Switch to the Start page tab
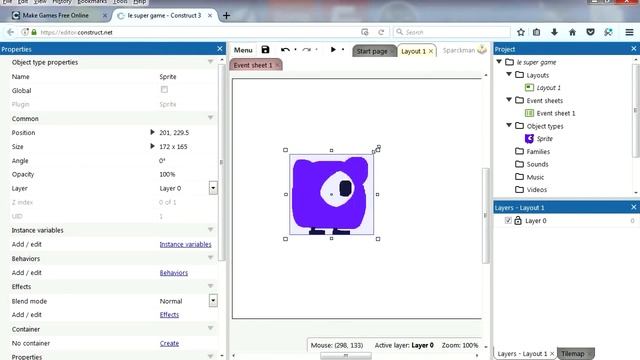Viewport: 640px width, 360px height. 371,51
